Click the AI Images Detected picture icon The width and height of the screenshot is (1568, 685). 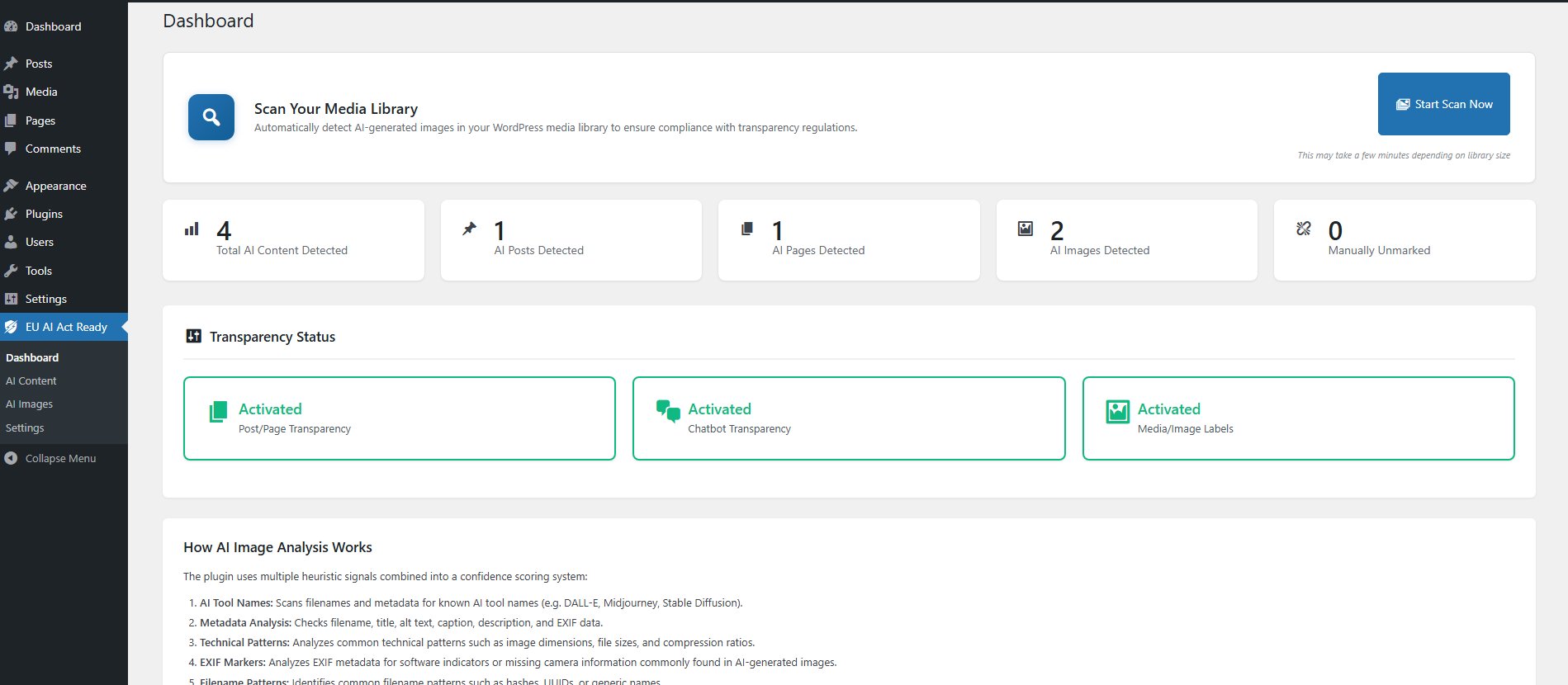pos(1025,229)
